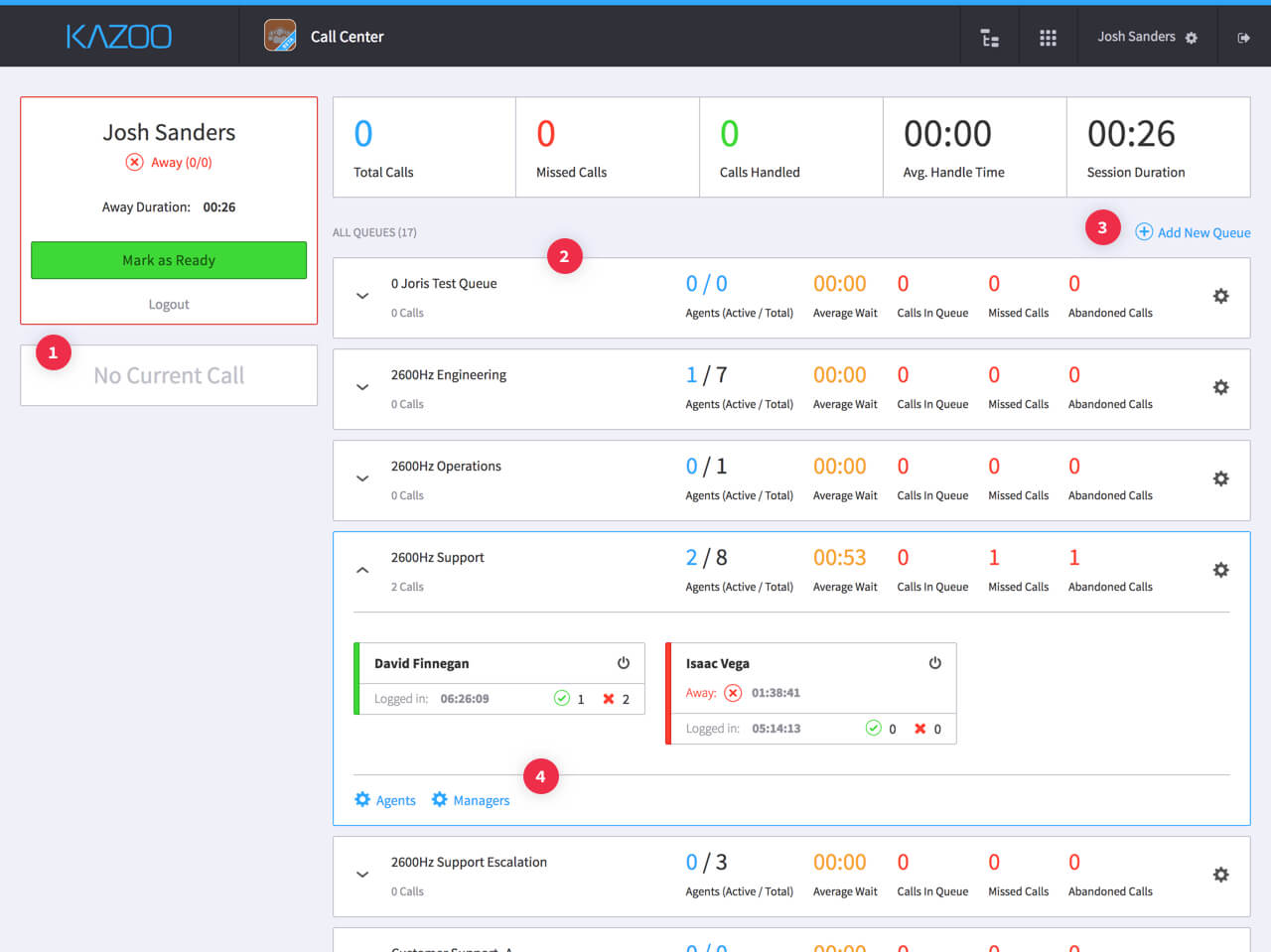Click the 2600Hz Engineering queue name

(x=449, y=374)
